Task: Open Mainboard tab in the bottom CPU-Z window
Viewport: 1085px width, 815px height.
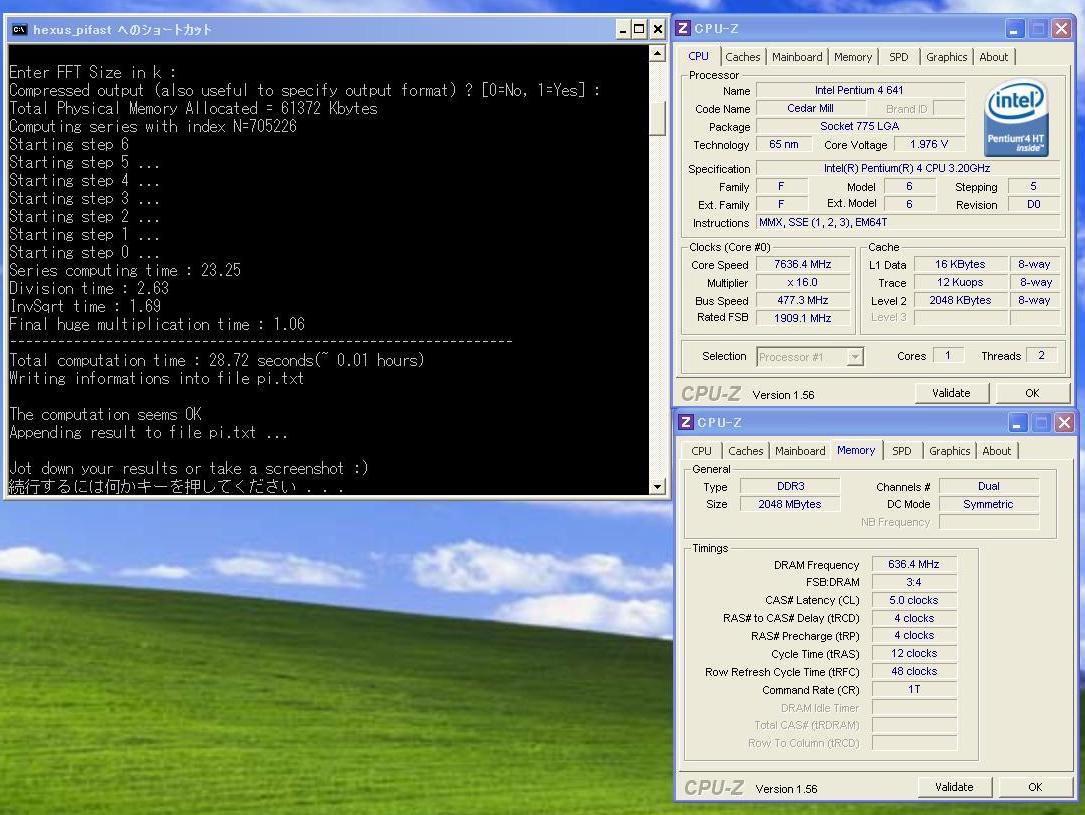Action: (800, 451)
